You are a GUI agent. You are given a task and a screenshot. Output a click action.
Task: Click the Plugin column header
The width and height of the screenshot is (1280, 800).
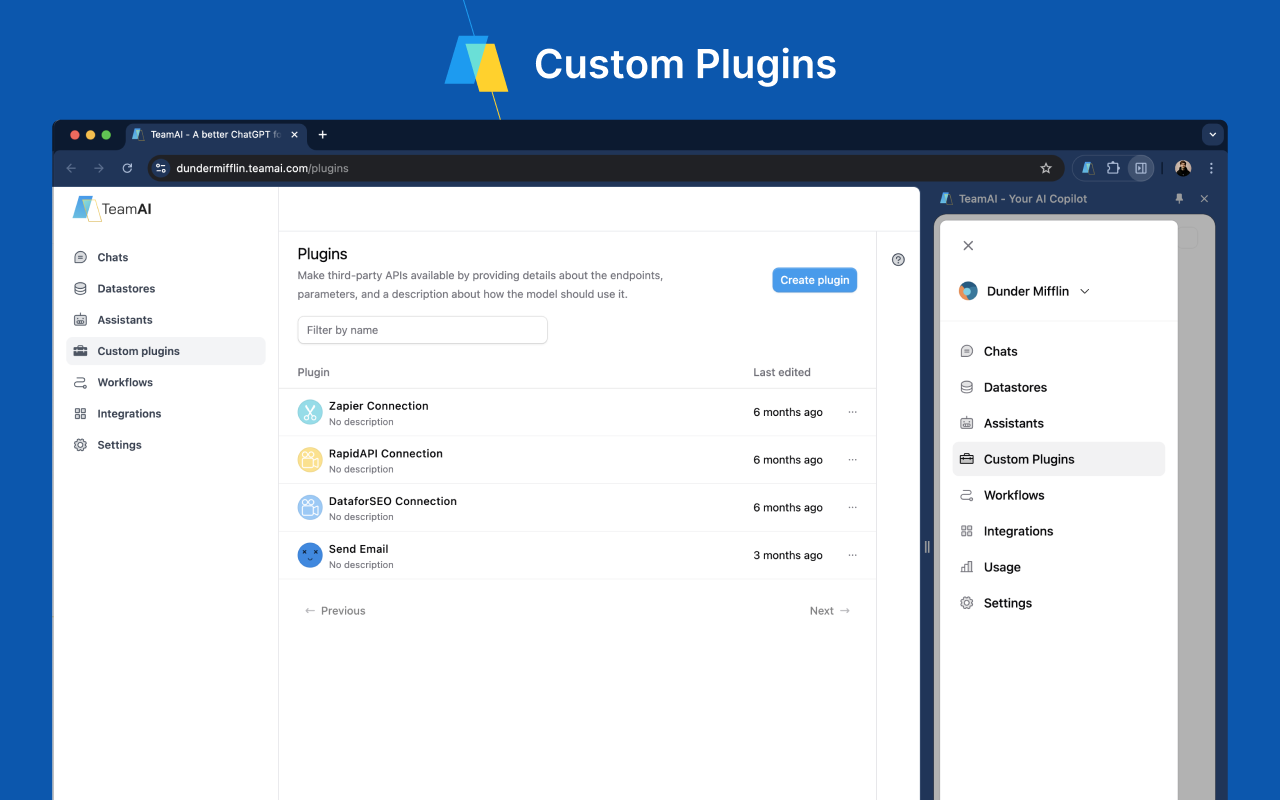313,372
